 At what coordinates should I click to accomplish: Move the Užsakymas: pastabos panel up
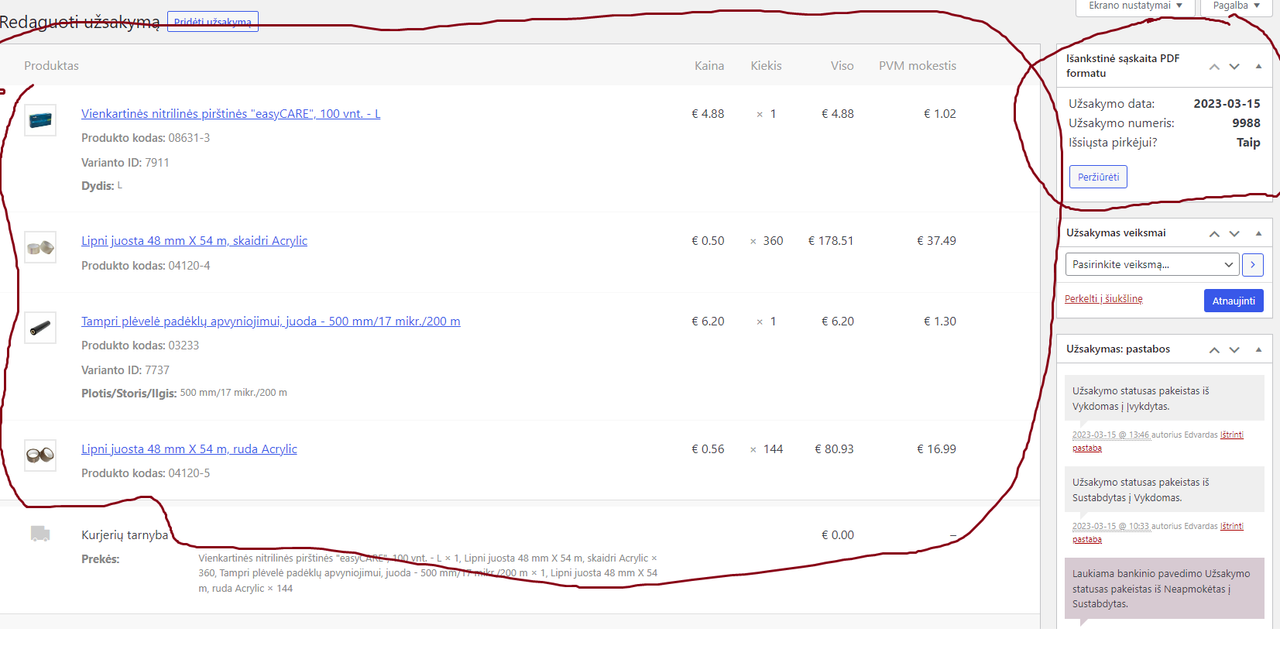point(1214,349)
